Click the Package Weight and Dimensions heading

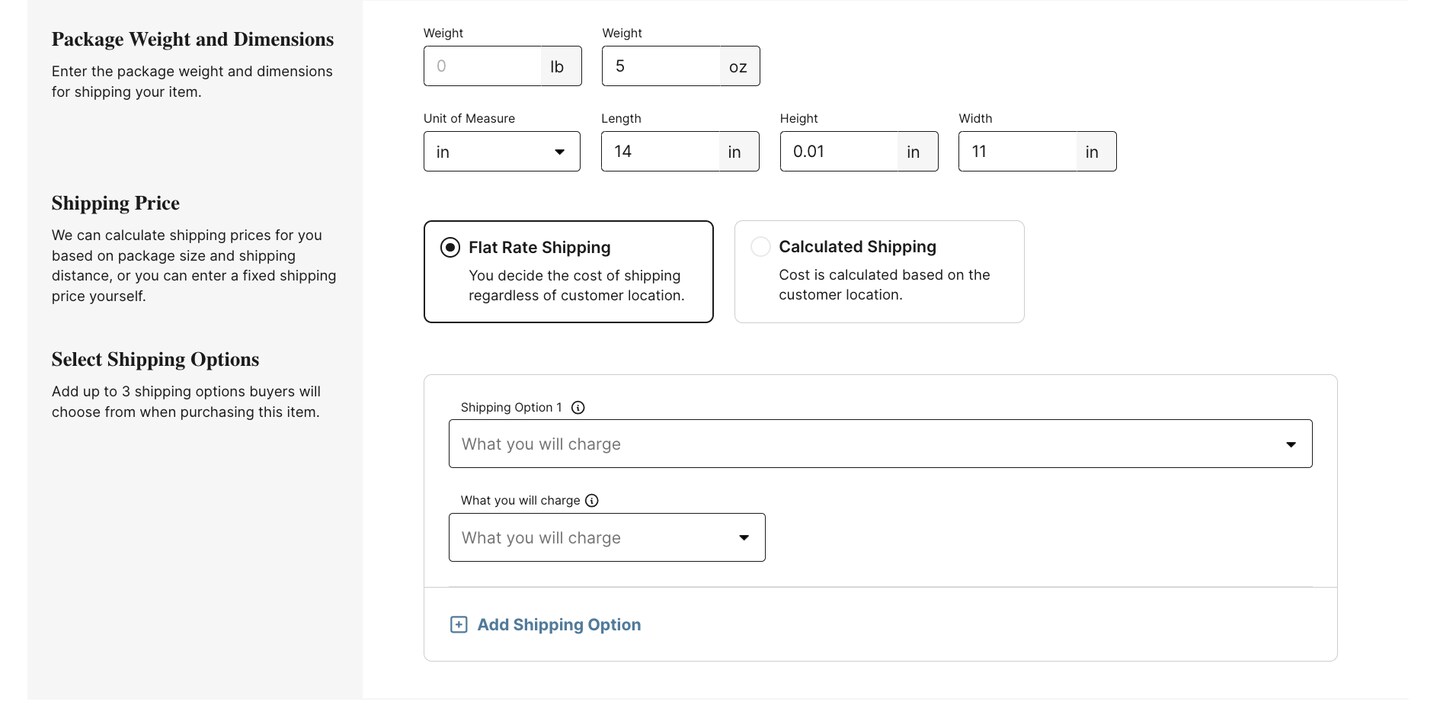(x=192, y=38)
